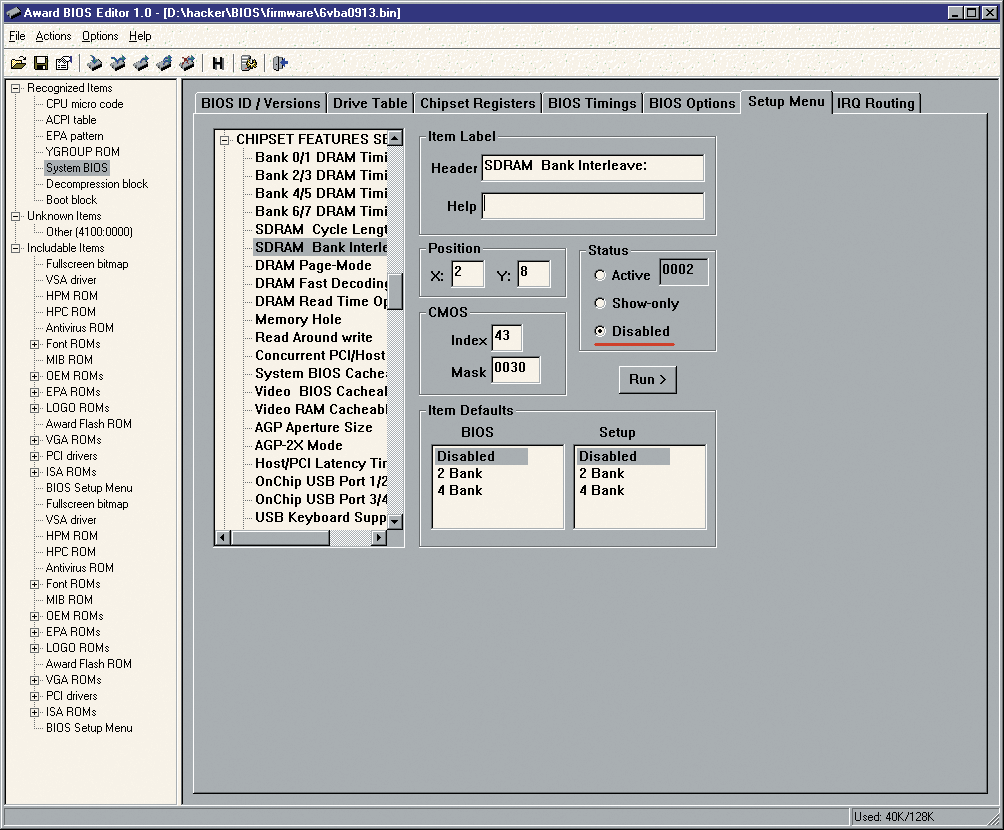Open the Help menu
Viewport: 1004px width, 830px height.
point(140,36)
